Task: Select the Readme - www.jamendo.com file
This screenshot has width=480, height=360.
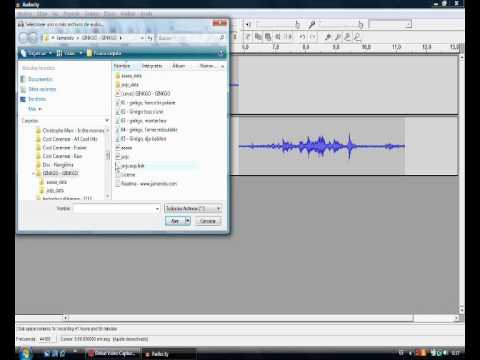Action: [x=146, y=184]
